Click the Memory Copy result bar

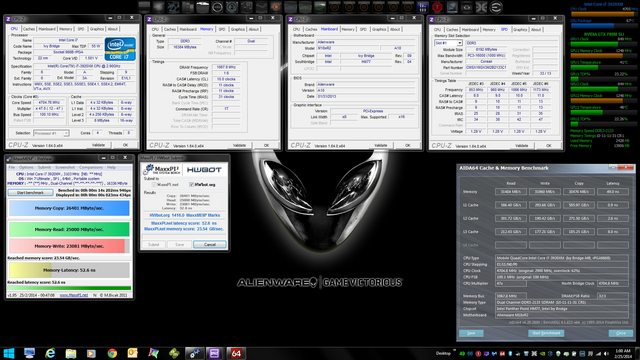[x=69, y=208]
